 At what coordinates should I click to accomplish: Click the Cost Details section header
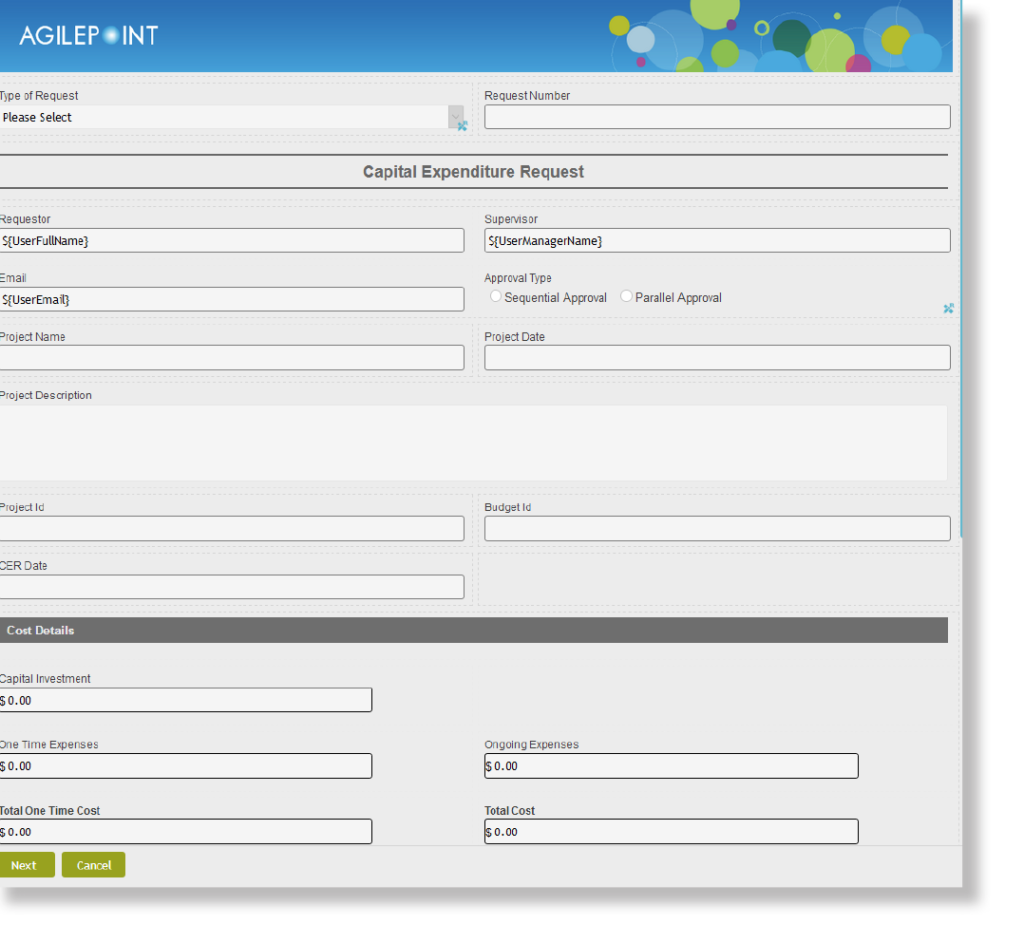coord(473,630)
